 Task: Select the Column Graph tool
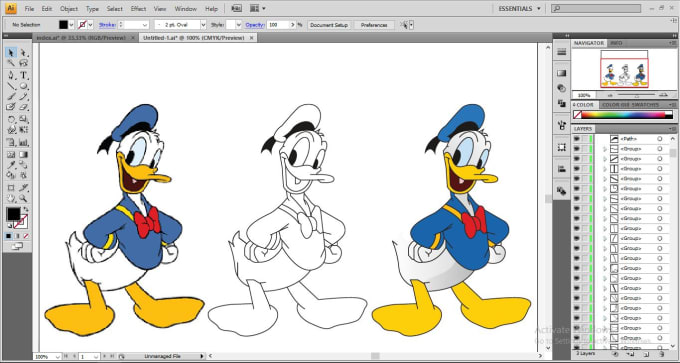tap(23, 142)
